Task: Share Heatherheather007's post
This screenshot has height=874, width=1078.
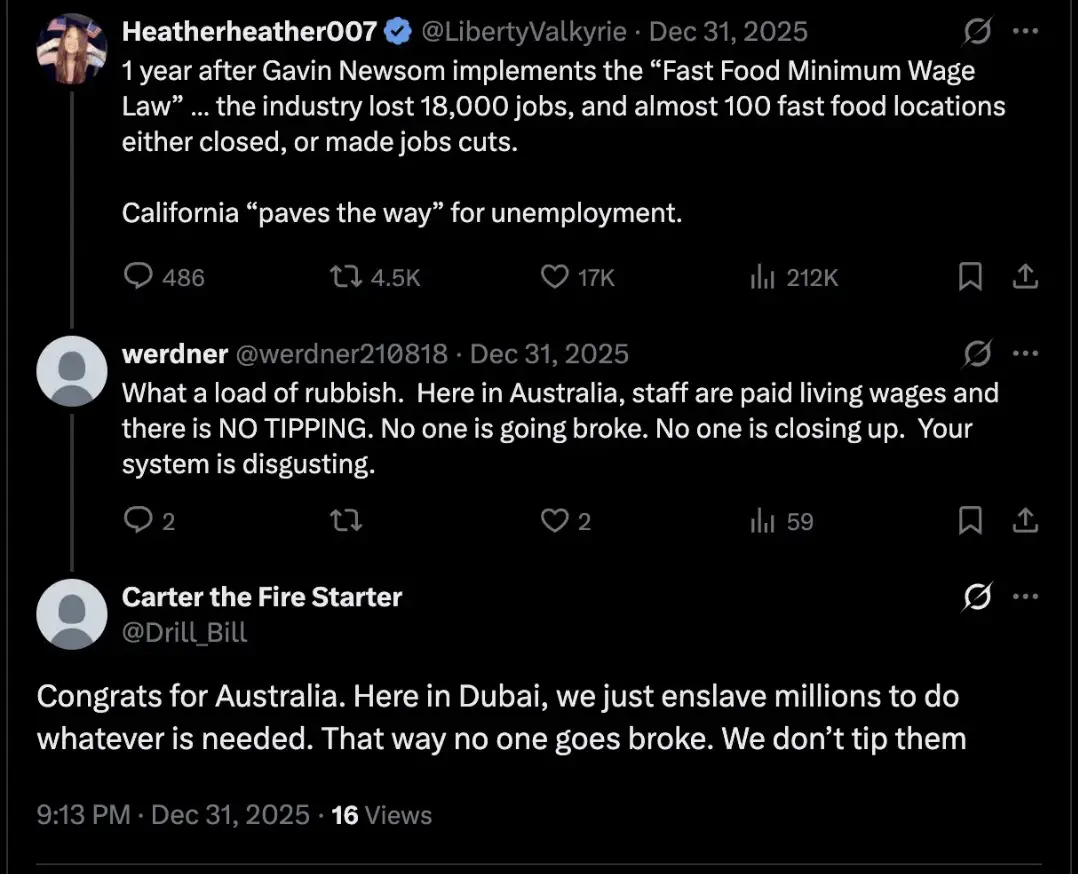Action: pyautogui.click(x=1025, y=277)
